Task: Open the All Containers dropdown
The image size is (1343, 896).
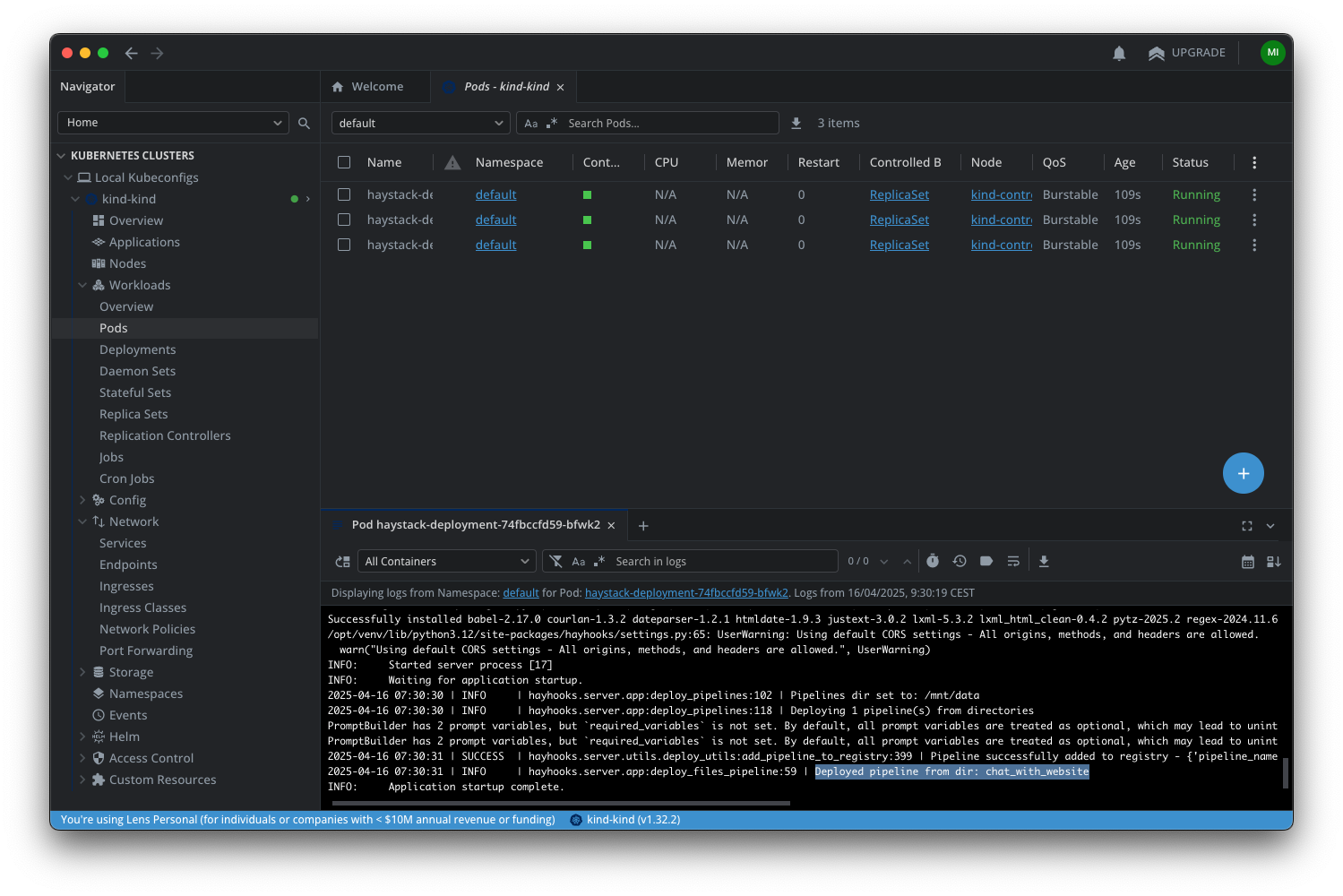Action: [x=445, y=561]
